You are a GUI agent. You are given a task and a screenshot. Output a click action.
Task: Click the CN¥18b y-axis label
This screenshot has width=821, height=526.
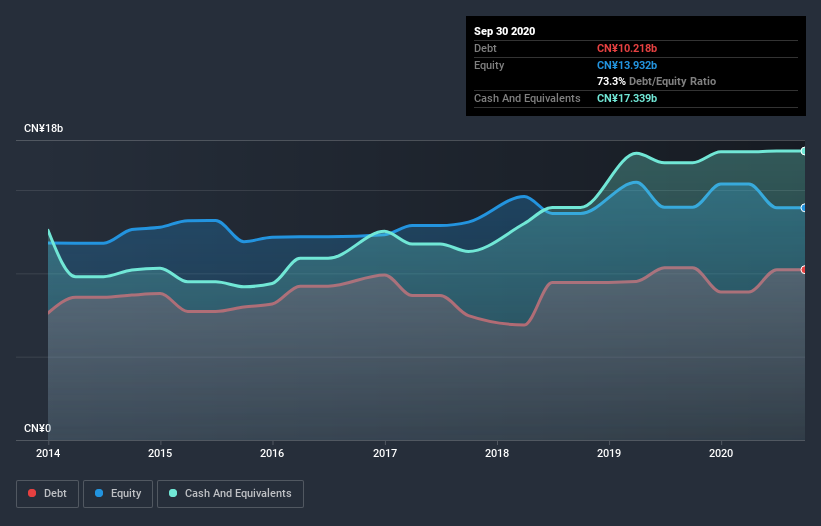pos(43,128)
